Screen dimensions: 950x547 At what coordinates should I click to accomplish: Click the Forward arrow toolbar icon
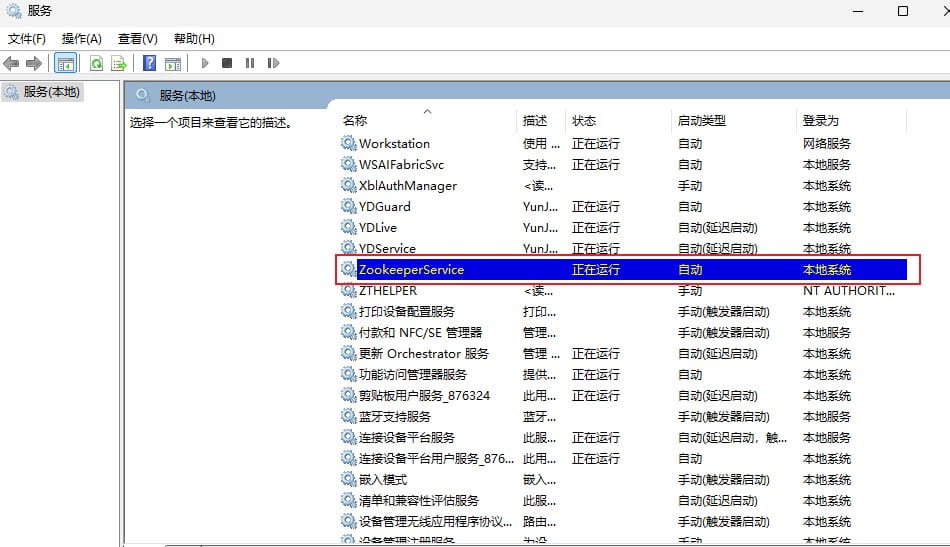click(x=34, y=63)
